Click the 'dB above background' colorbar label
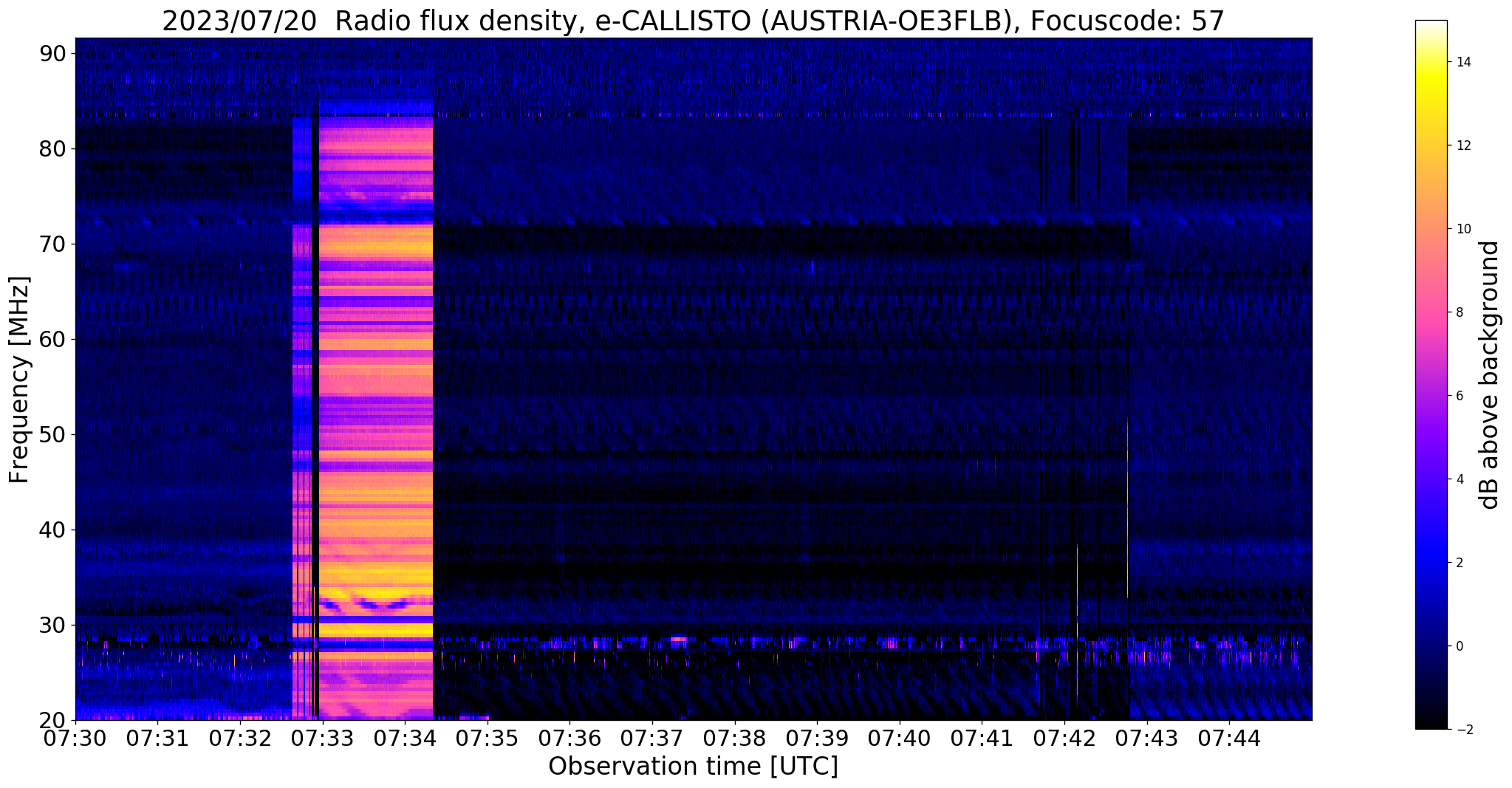 pyautogui.click(x=1490, y=374)
